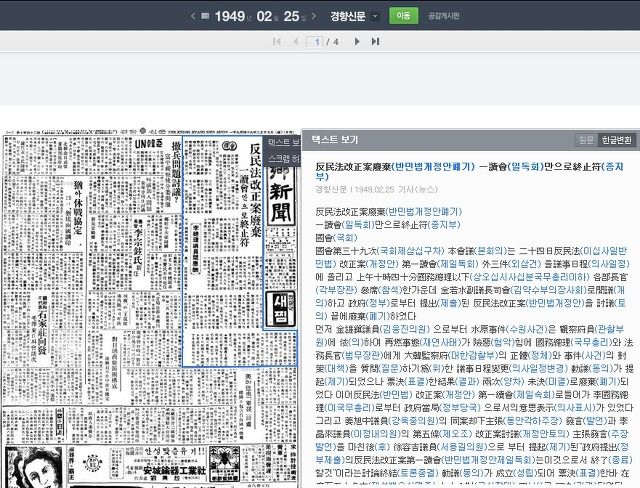Click the 安城鍮器工業社 advertisement on scan
The image size is (640, 488).
pos(174,471)
